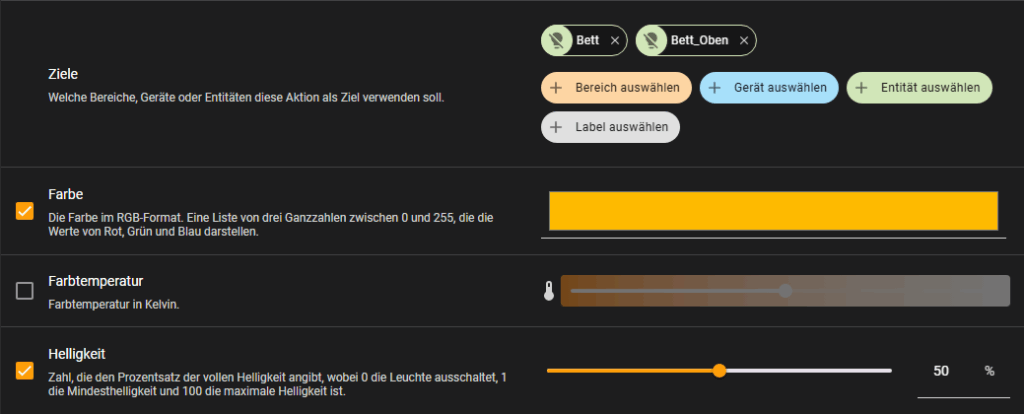Disable the Farbe checkbox

(x=25, y=211)
